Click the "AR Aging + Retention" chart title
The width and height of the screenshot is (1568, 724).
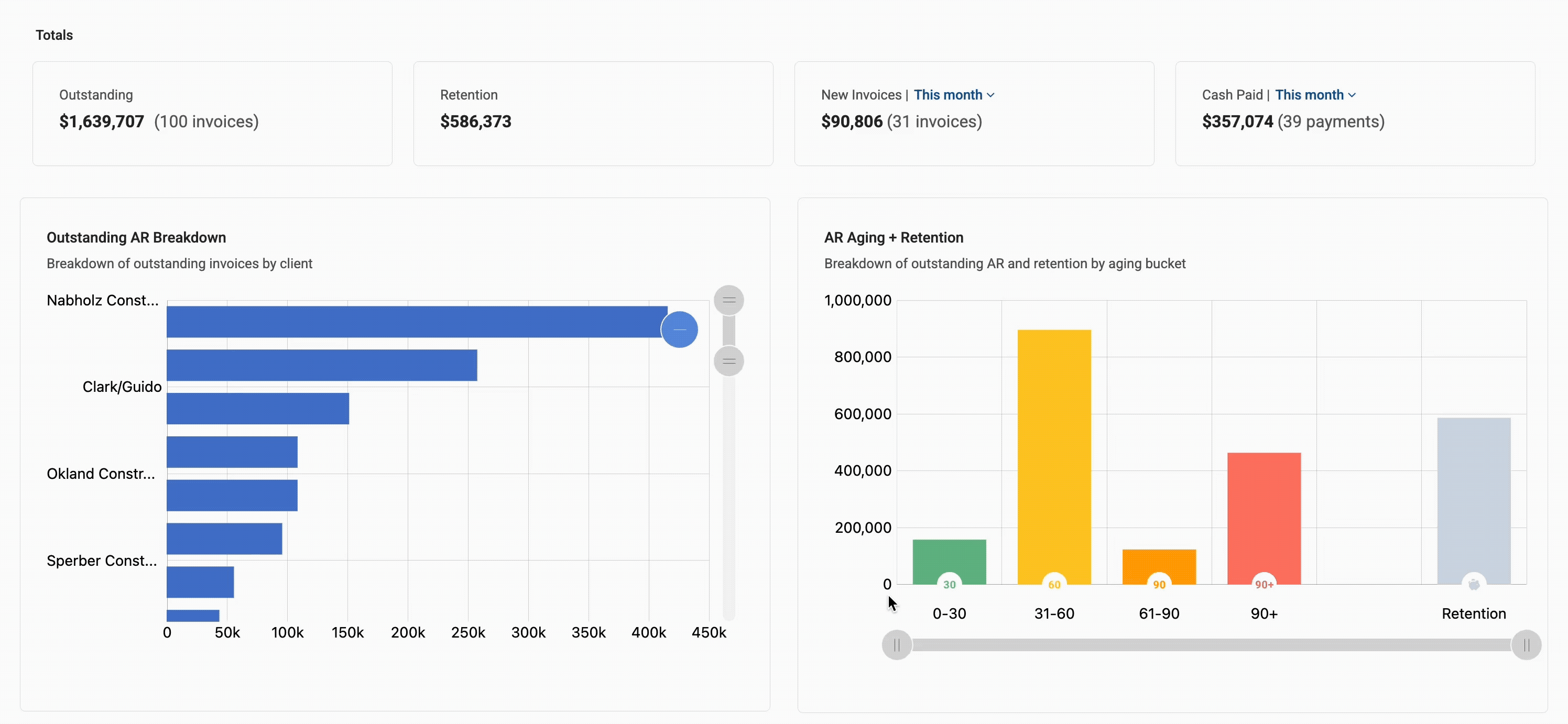894,238
